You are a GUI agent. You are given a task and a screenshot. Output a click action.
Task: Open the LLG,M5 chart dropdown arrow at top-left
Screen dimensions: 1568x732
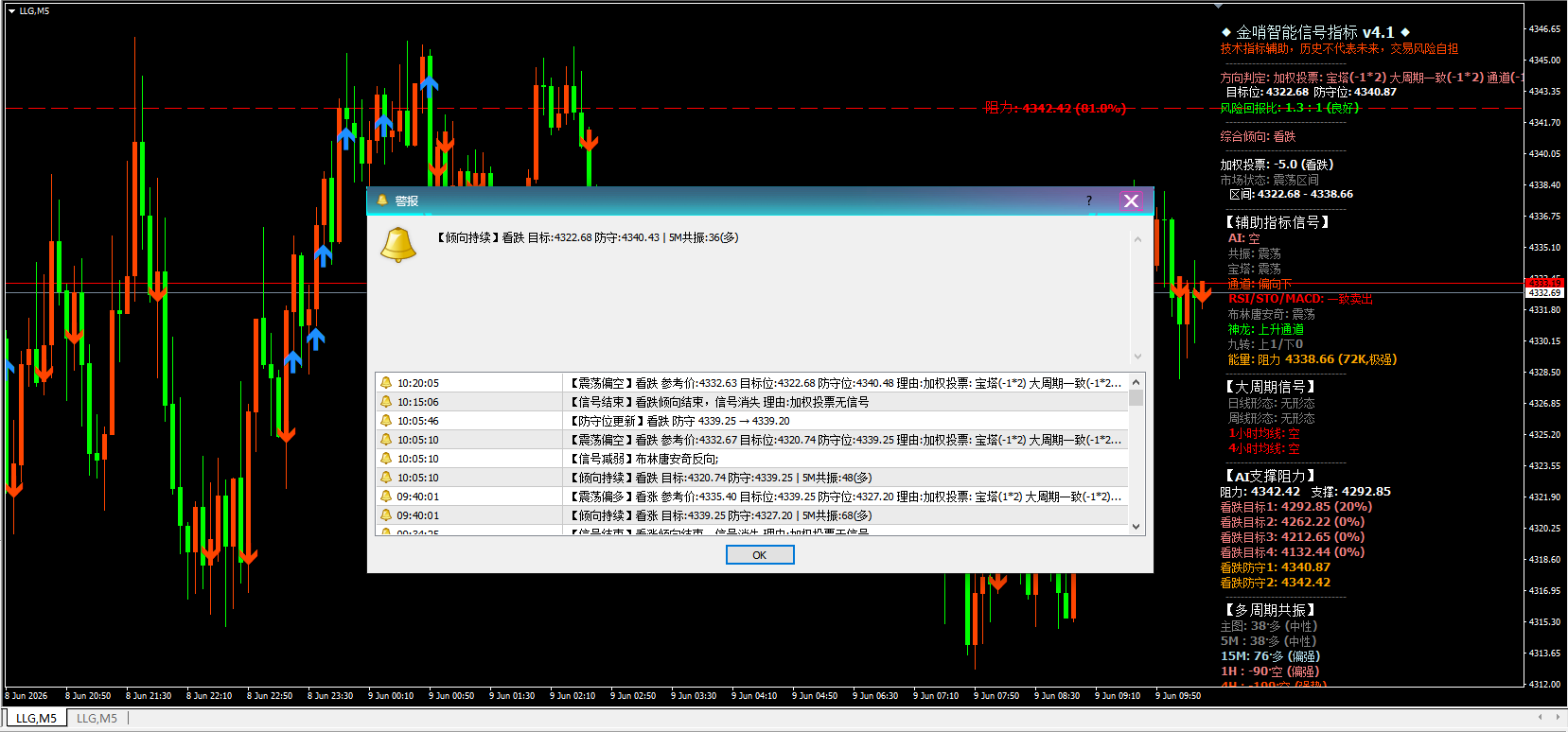click(x=11, y=11)
